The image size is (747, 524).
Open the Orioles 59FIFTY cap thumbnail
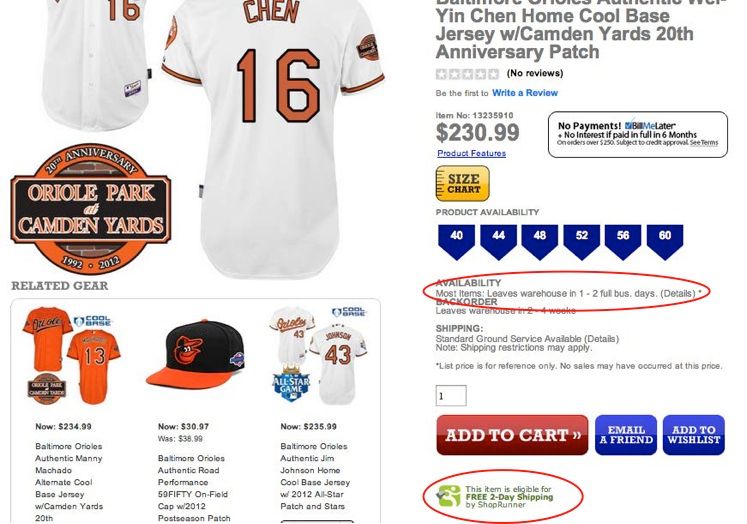(195, 355)
